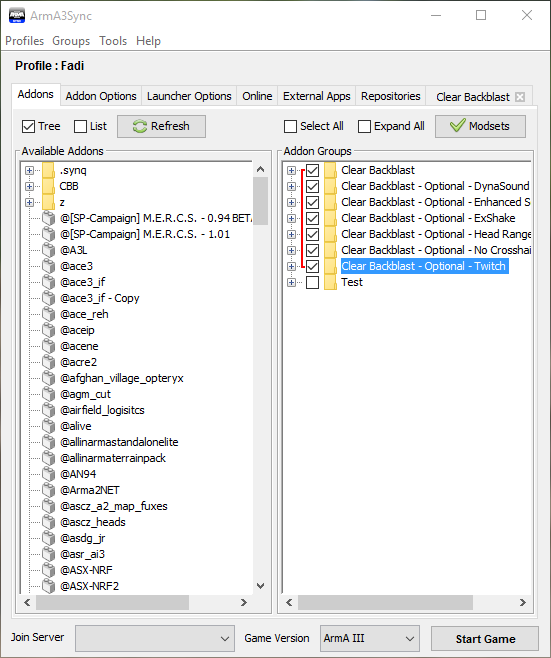Click the @aceip addon brick icon

(x=49, y=330)
